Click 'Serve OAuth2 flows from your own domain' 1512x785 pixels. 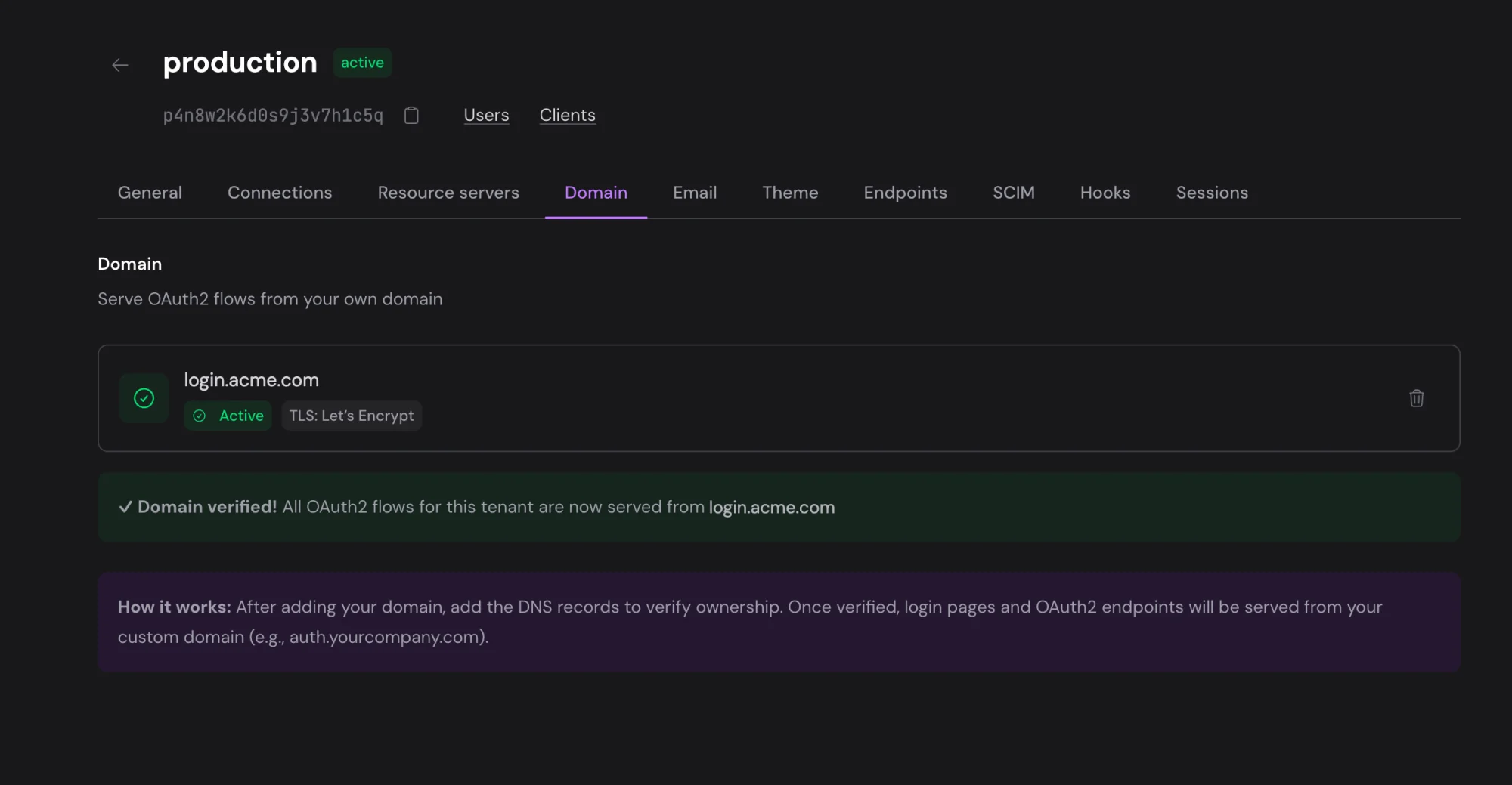pyautogui.click(x=270, y=299)
